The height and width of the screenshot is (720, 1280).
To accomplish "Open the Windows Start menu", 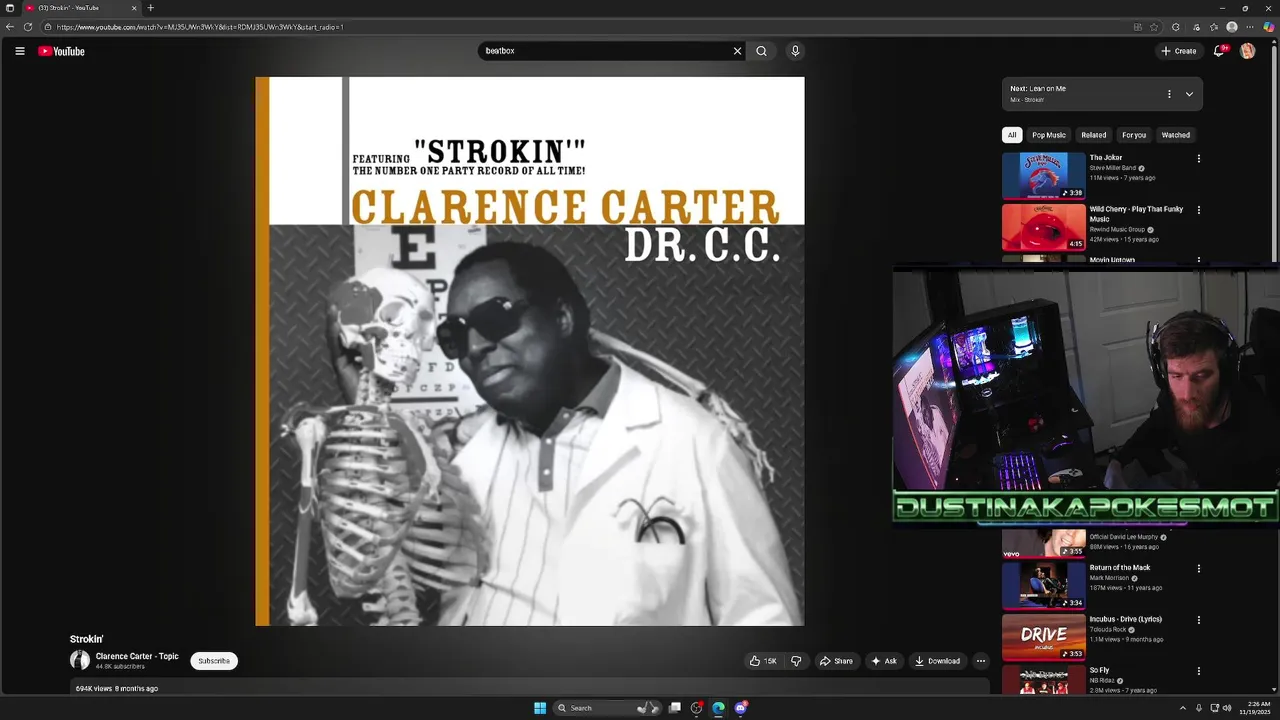I will click(x=540, y=708).
